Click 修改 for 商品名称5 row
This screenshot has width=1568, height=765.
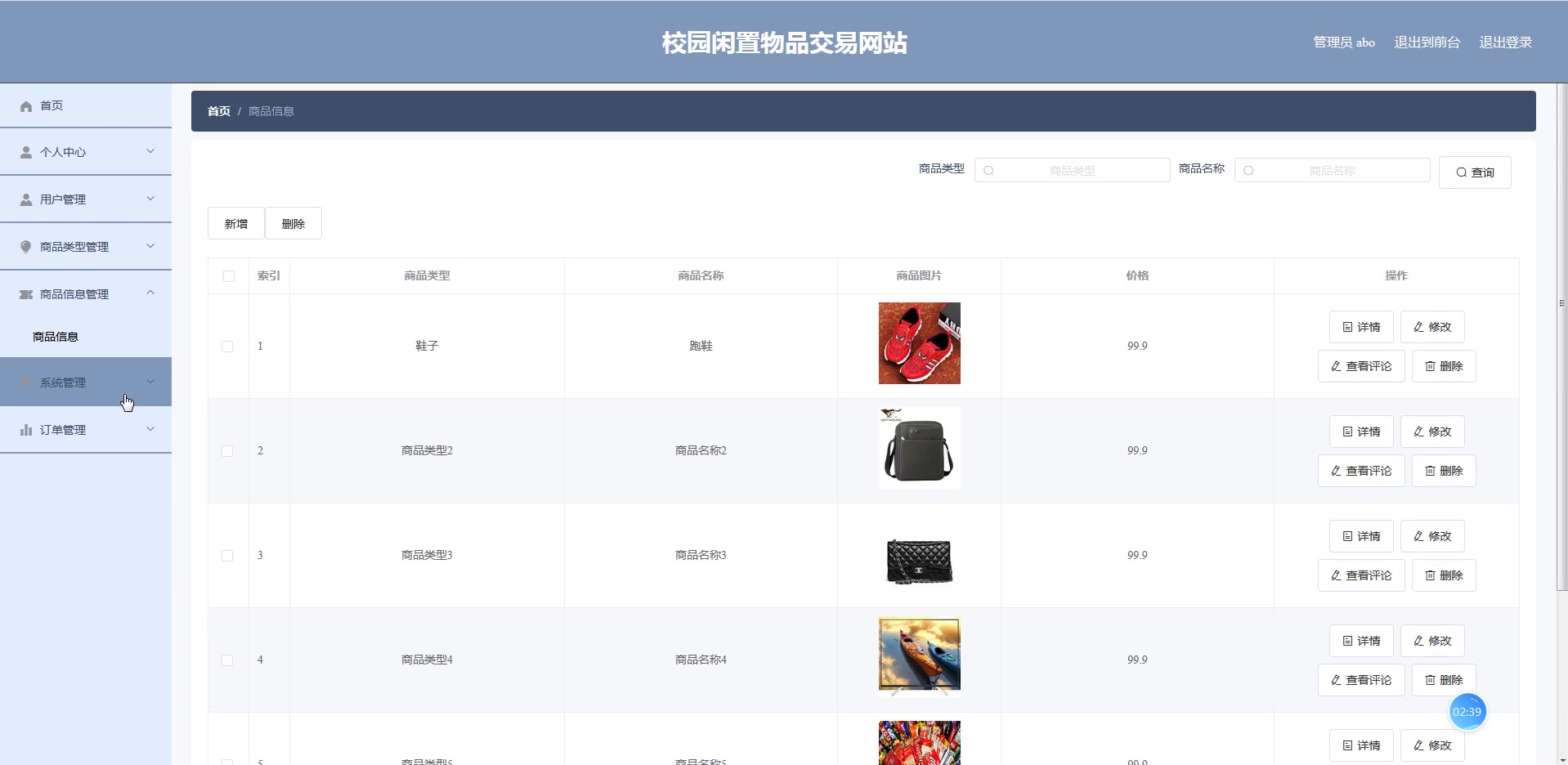(x=1432, y=745)
